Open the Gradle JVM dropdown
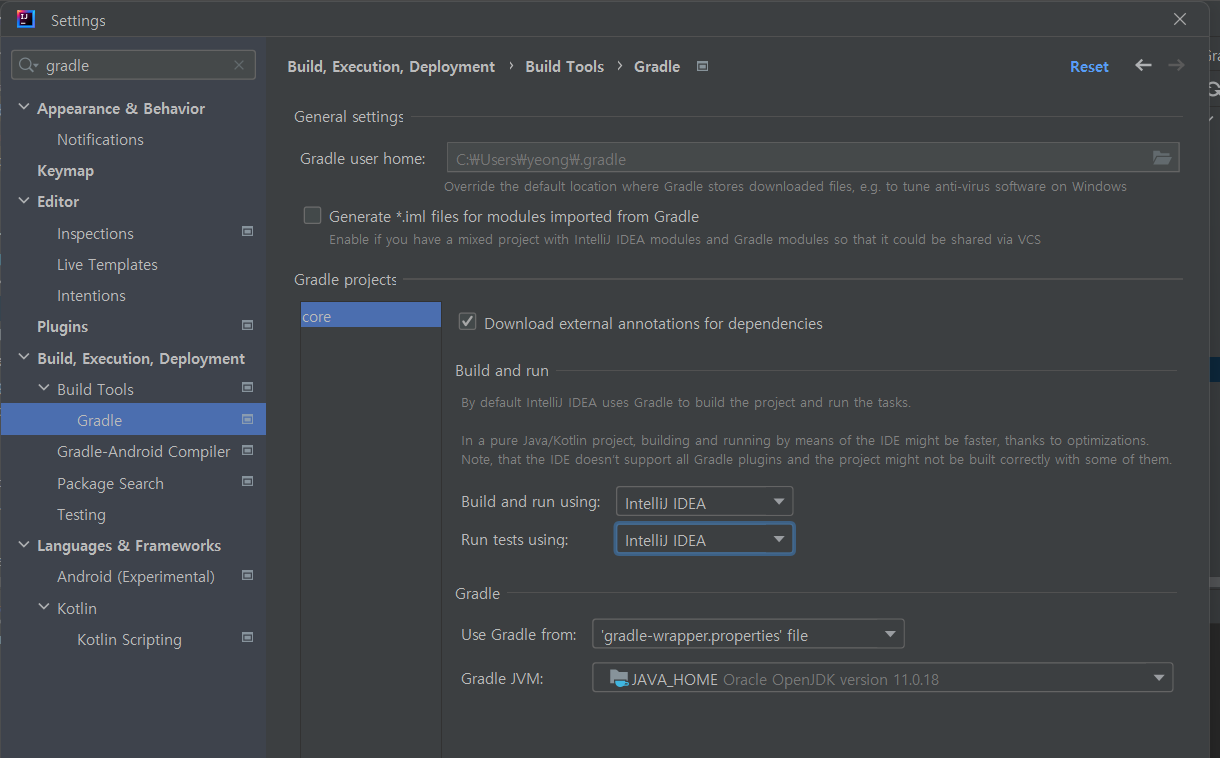Viewport: 1220px width, 758px height. coord(883,678)
